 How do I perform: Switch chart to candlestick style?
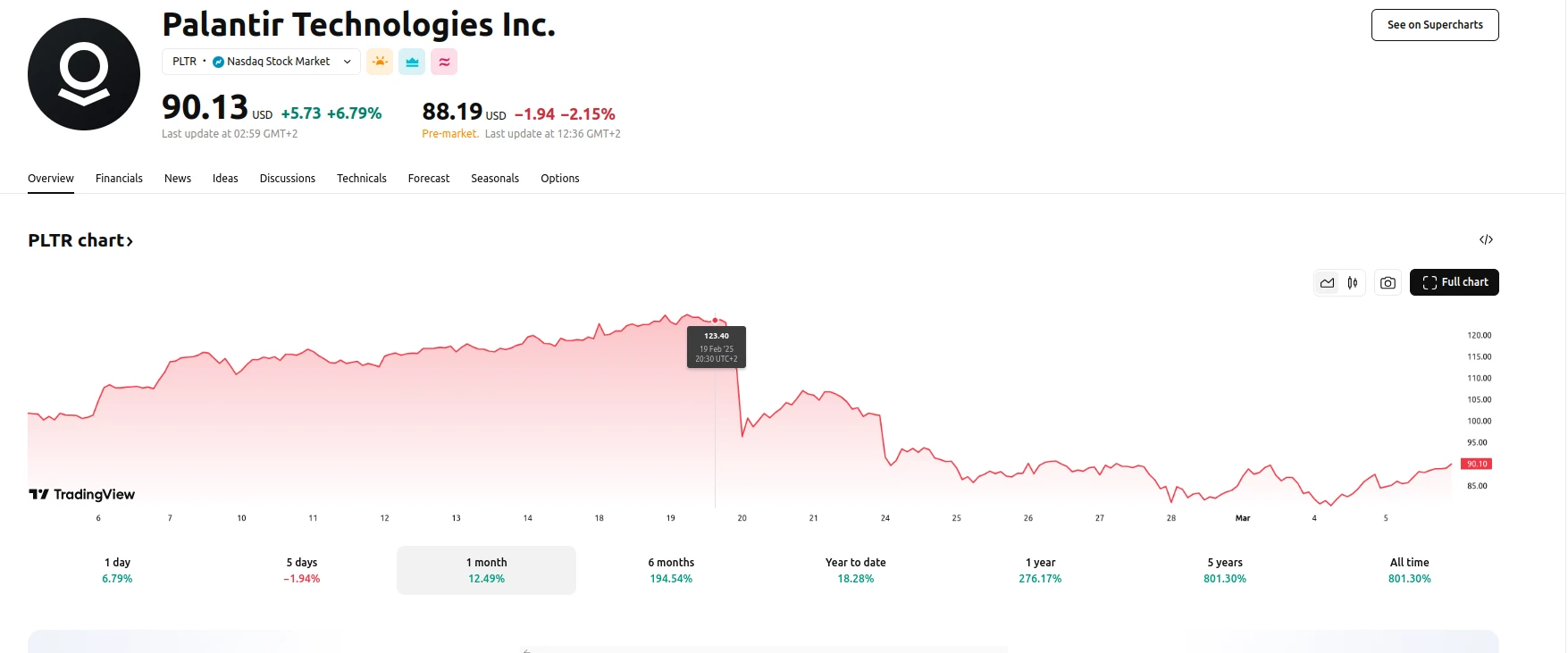click(1352, 282)
